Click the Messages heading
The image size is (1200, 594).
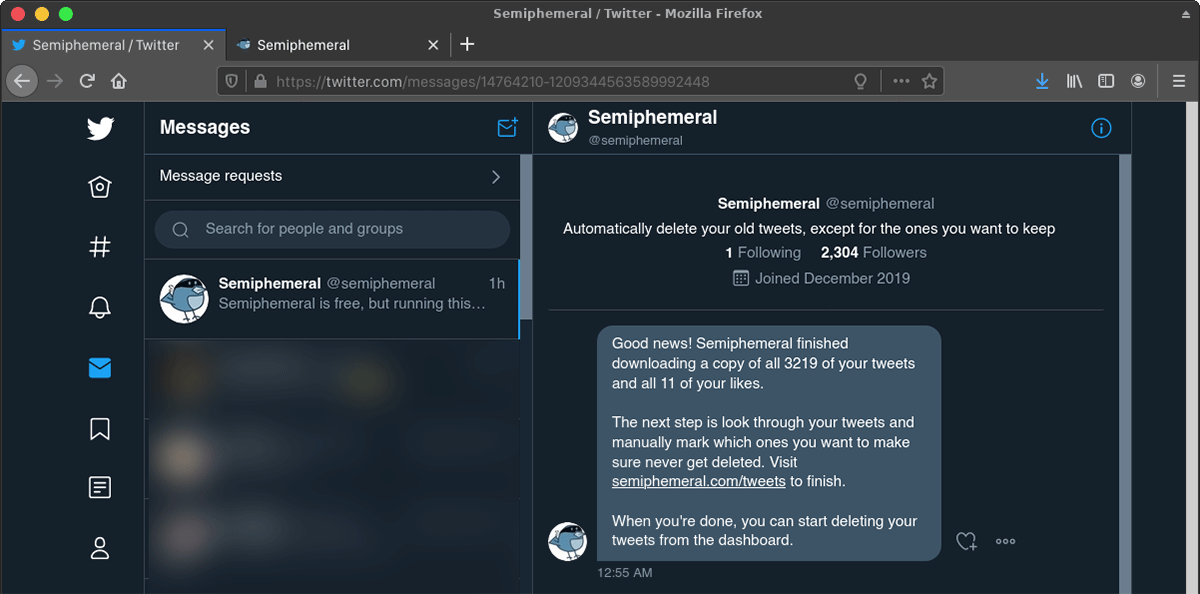[x=205, y=127]
